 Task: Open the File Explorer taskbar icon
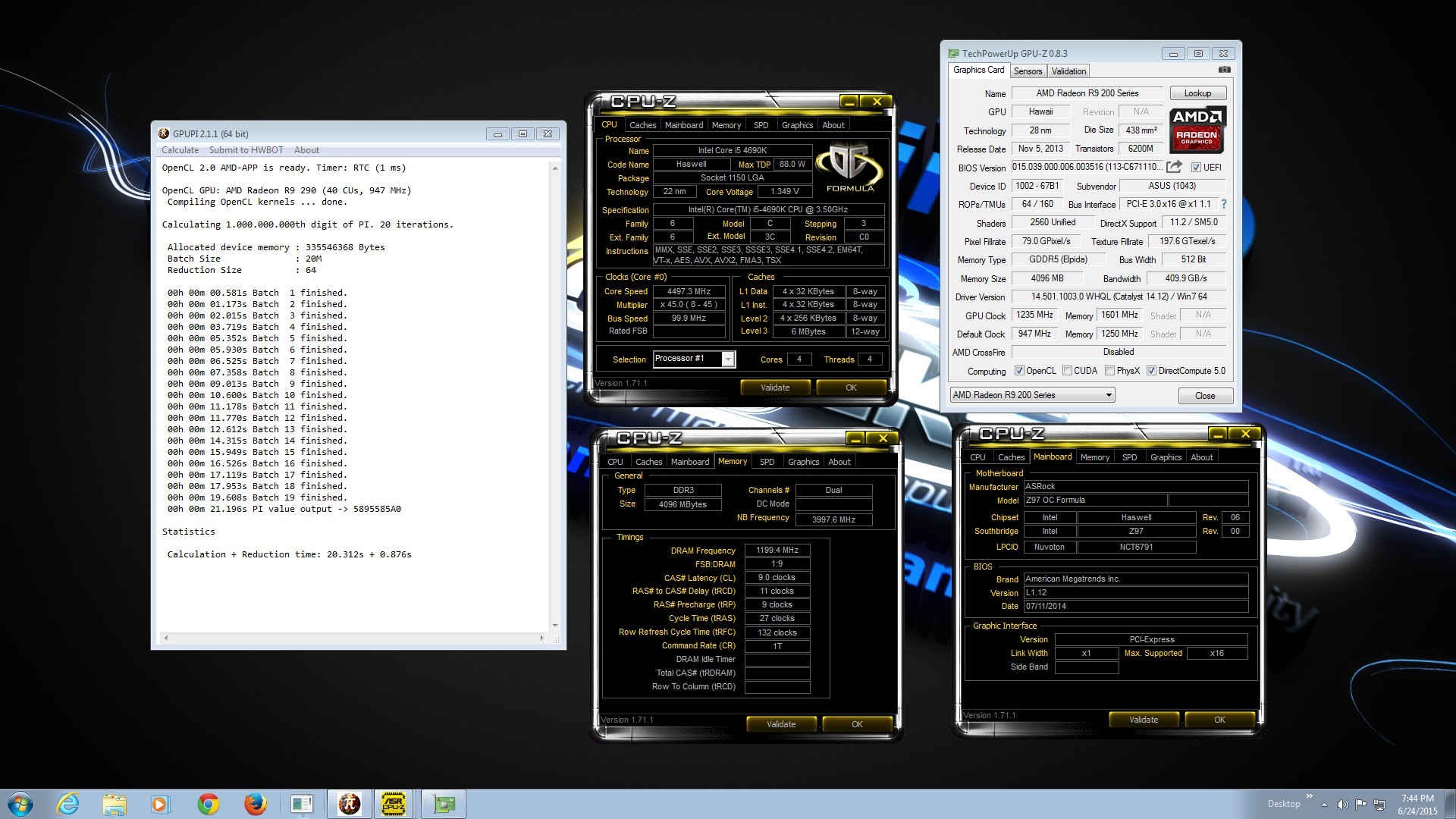point(115,804)
